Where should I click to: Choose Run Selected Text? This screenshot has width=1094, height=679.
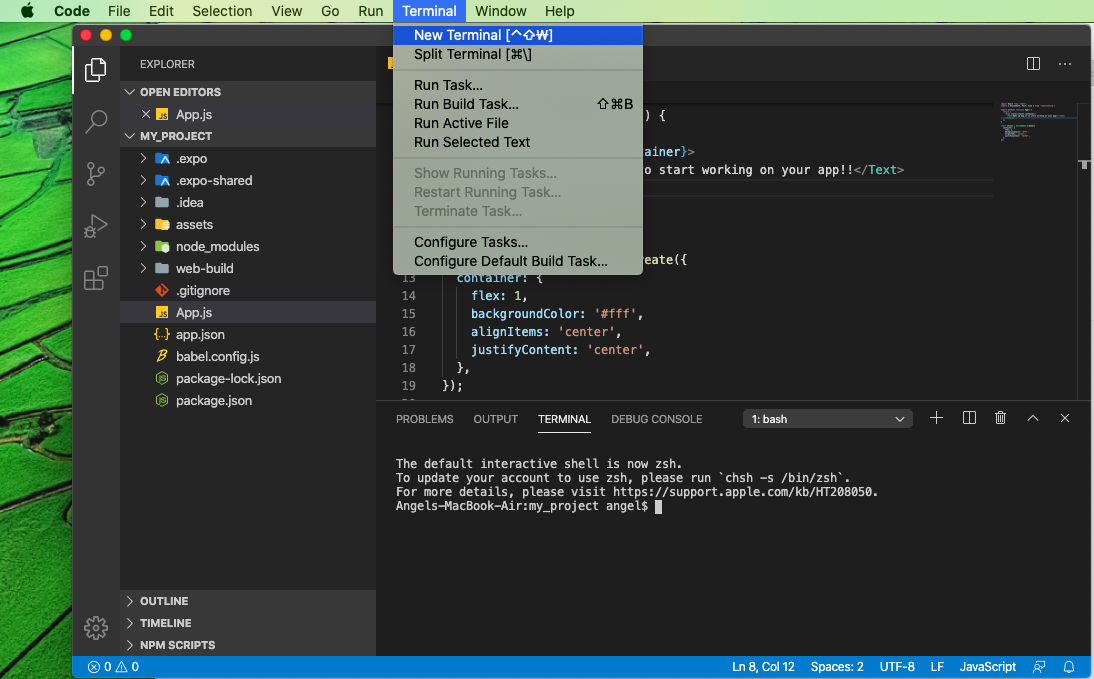[x=518, y=142]
